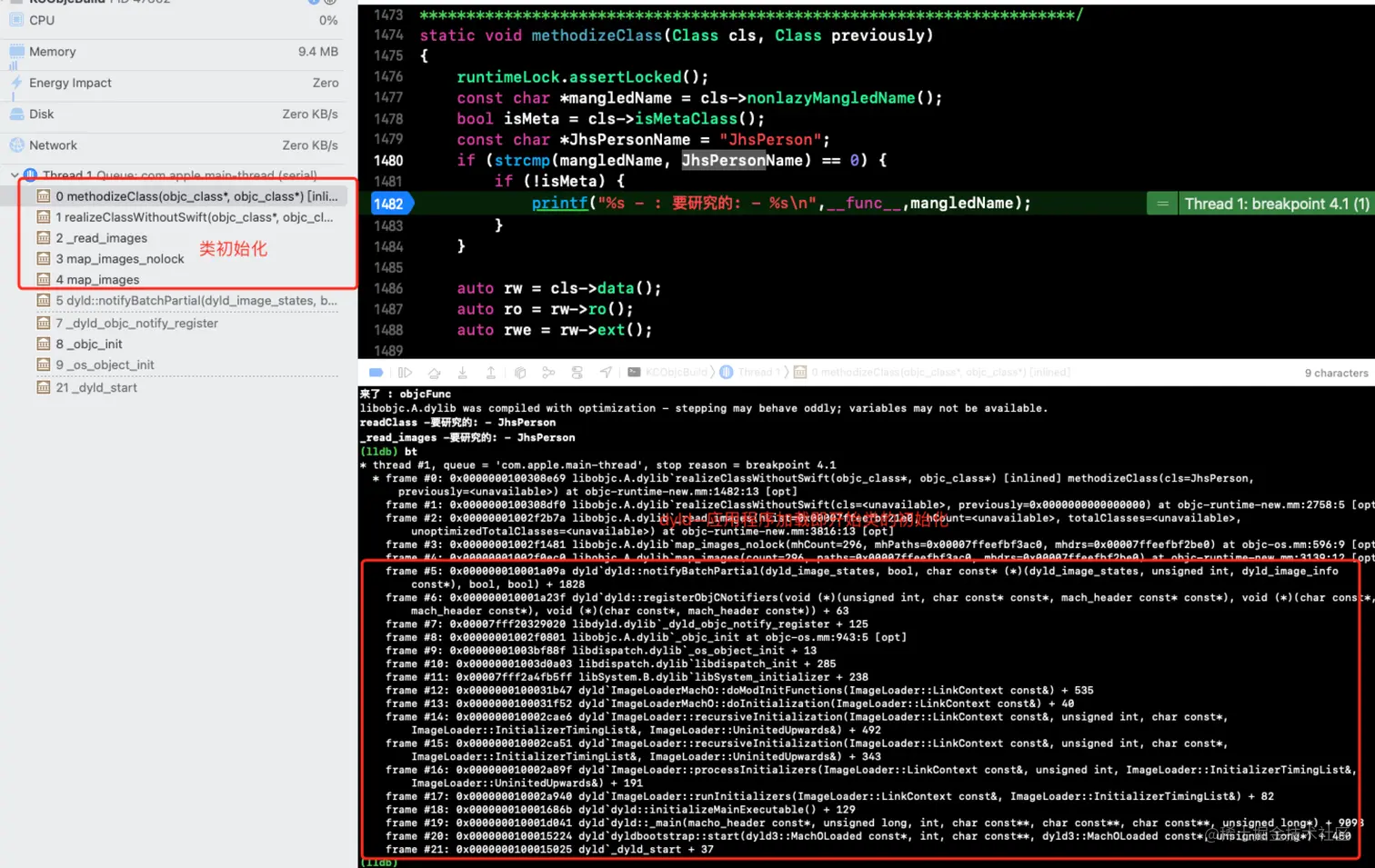This screenshot has width=1375, height=868.
Task: Click the KCObjcBuild terminal icon in jump bar
Action: pos(634,373)
